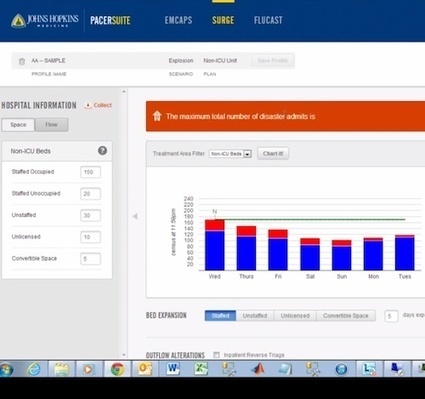This screenshot has height=399, width=425.
Task: Open the Windows Start button
Action: [x=7, y=369]
